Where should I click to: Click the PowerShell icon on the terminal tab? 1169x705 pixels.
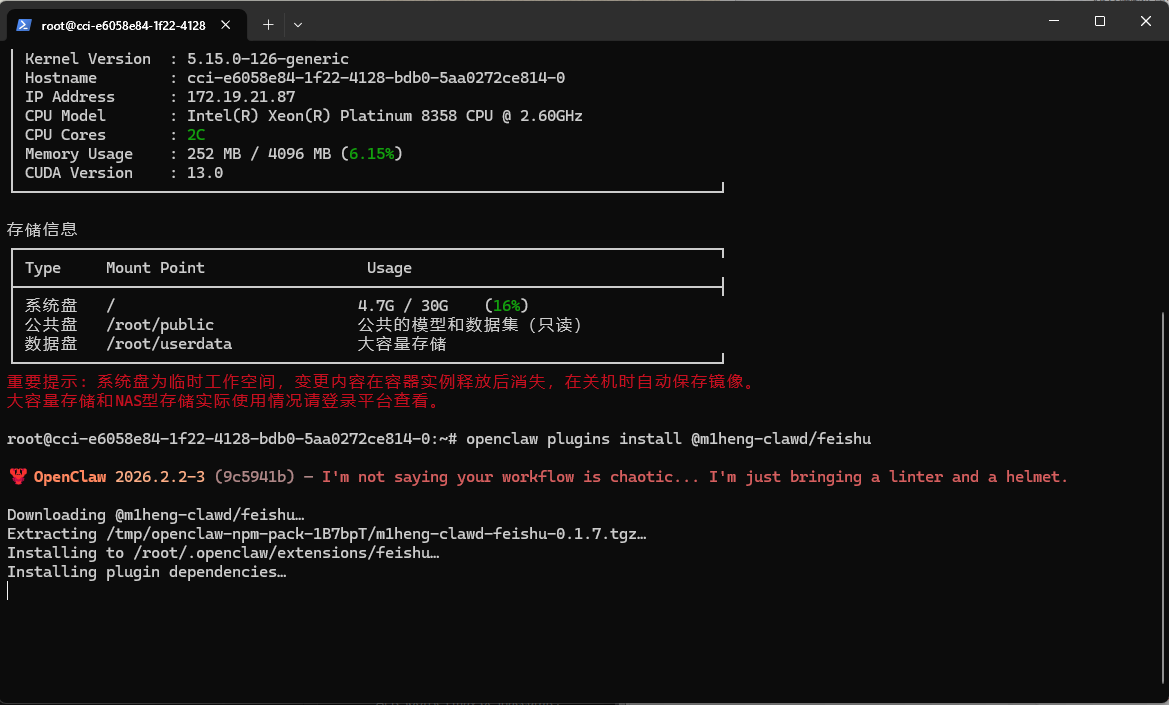[22, 24]
